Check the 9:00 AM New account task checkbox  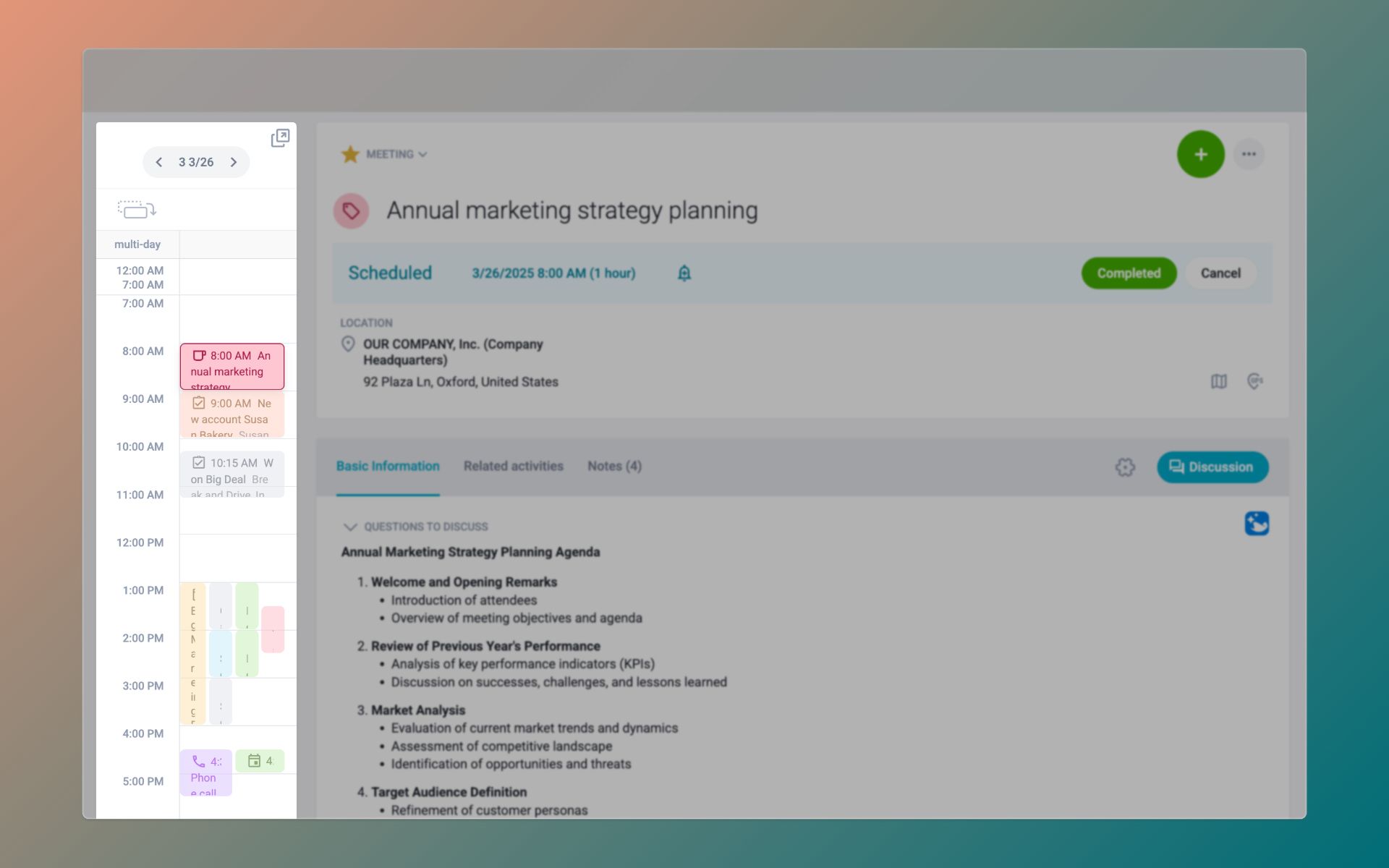[199, 403]
